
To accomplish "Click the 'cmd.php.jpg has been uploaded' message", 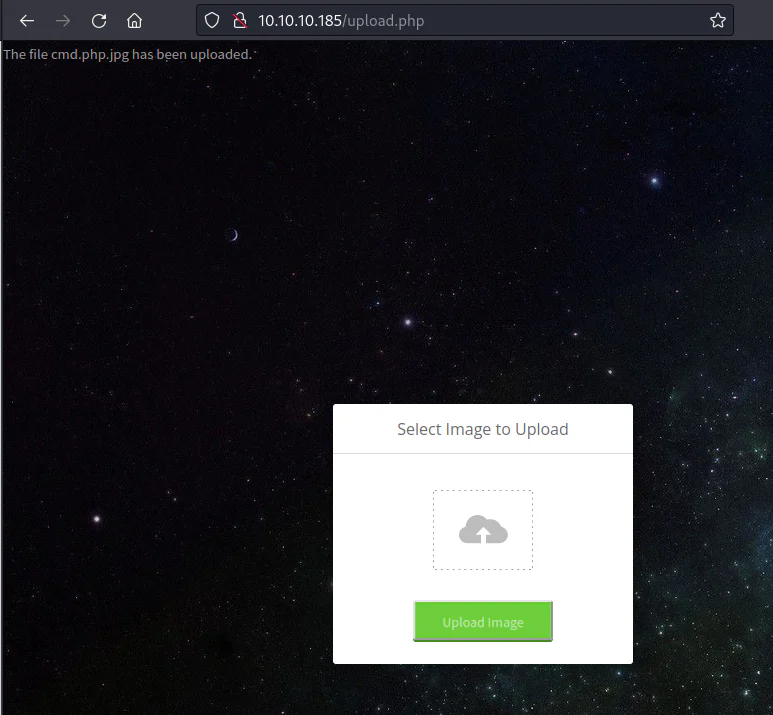I will coord(127,54).
